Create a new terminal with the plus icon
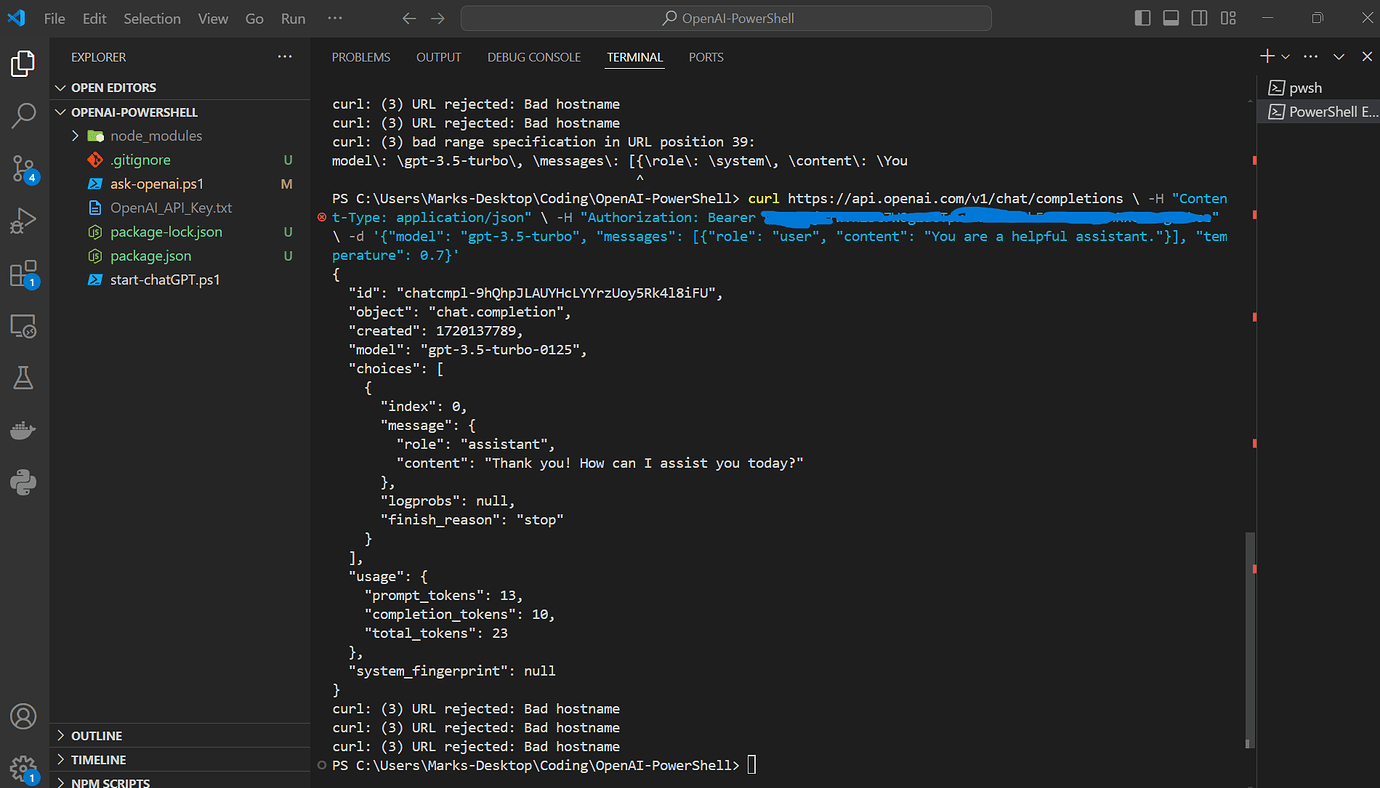This screenshot has width=1380, height=788. 1267,57
